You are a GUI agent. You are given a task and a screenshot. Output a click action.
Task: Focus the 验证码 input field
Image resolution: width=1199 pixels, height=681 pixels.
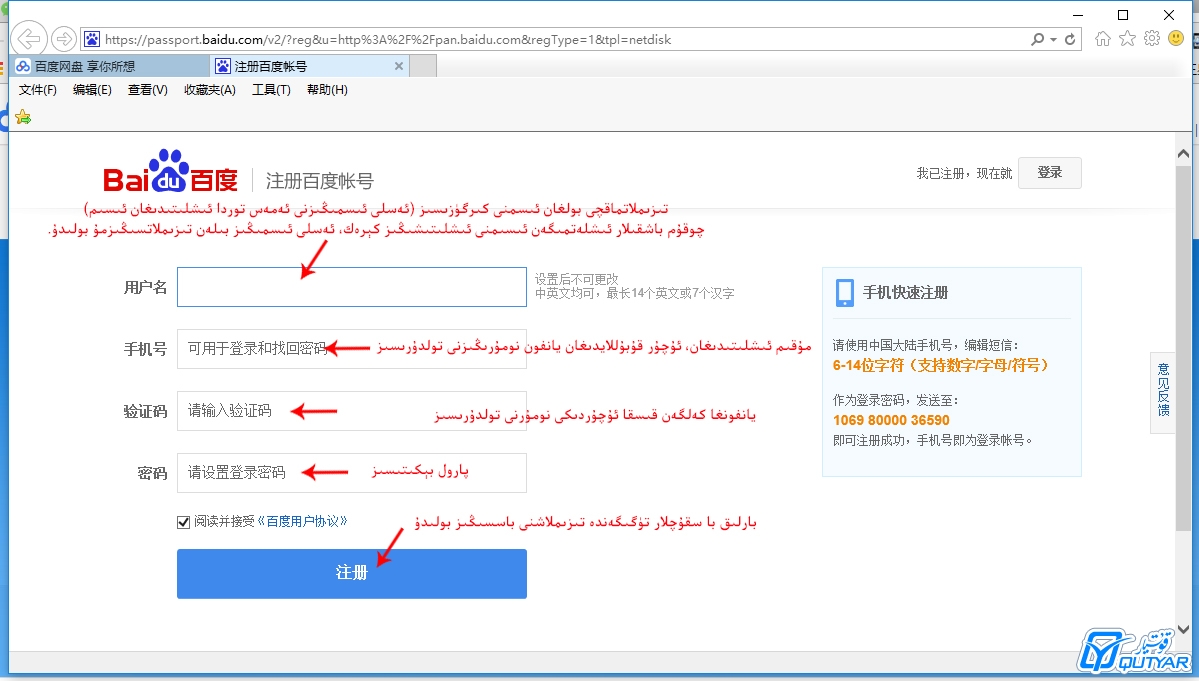[352, 410]
